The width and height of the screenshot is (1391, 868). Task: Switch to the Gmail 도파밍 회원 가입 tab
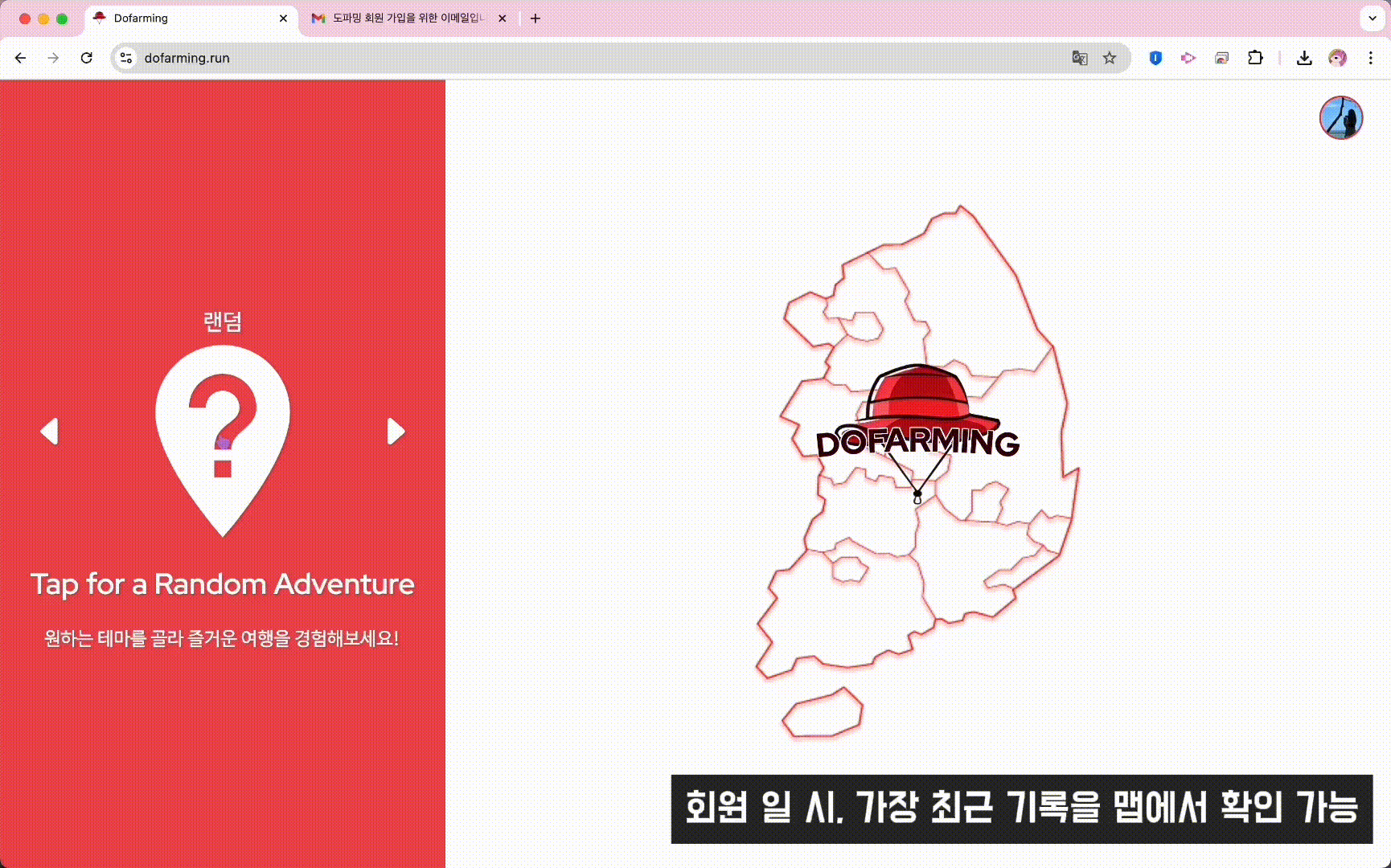coord(408,18)
